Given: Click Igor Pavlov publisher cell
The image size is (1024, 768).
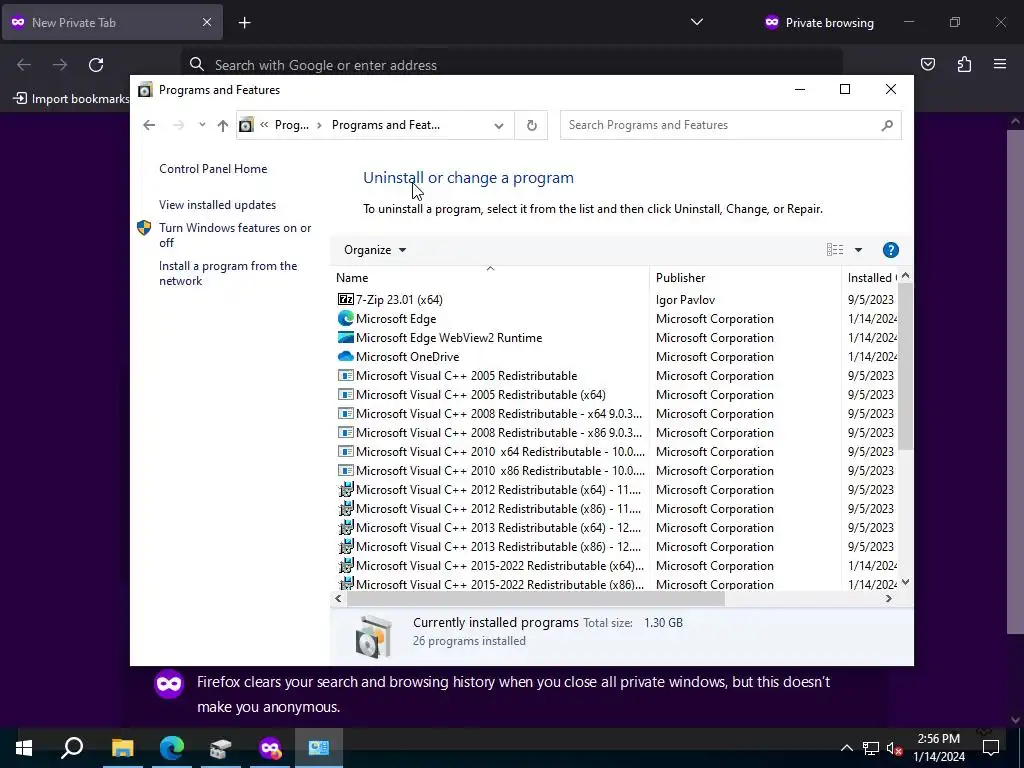Looking at the screenshot, I should 685,300.
